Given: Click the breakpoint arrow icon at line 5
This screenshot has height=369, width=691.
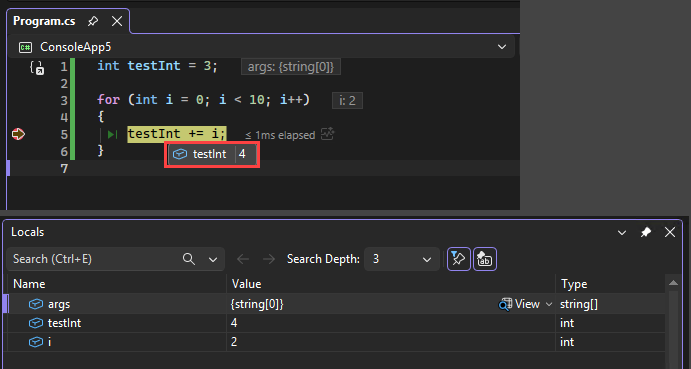Looking at the screenshot, I should (18, 134).
